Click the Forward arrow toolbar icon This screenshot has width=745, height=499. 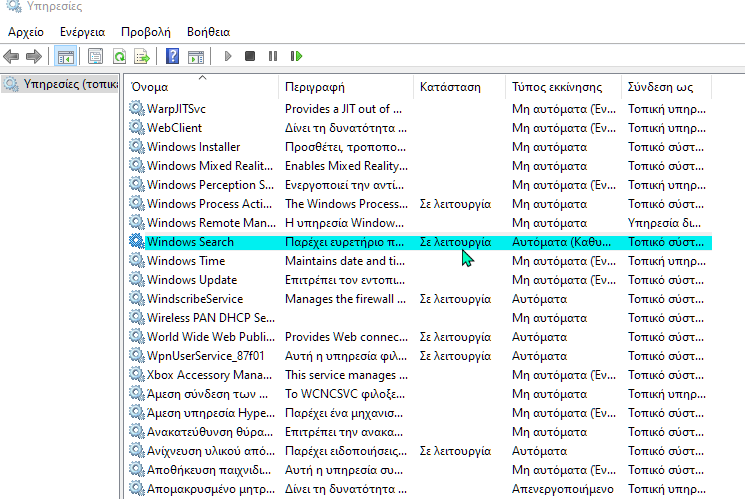point(34,57)
